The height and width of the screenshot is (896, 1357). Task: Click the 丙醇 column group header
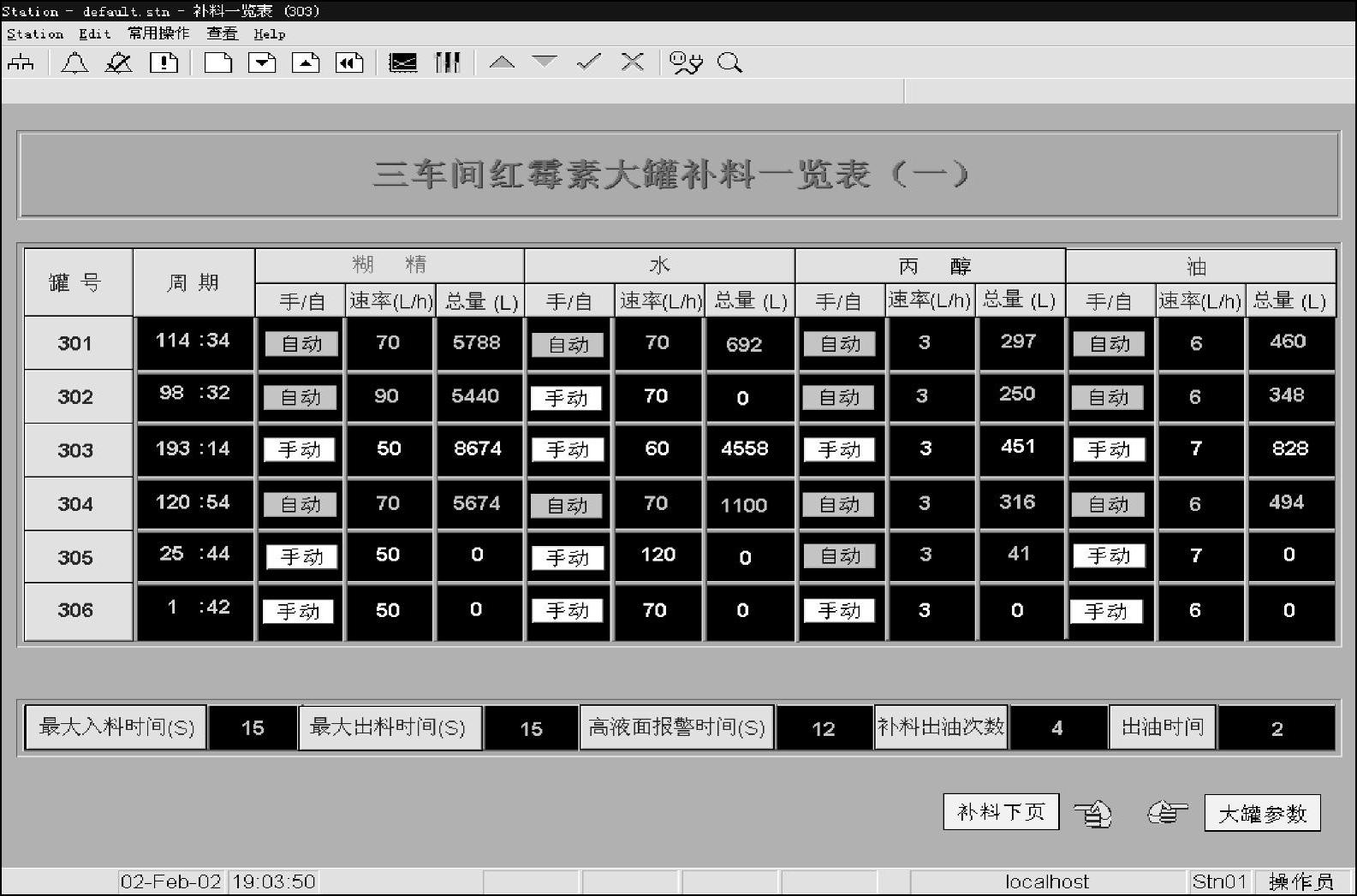(931, 266)
